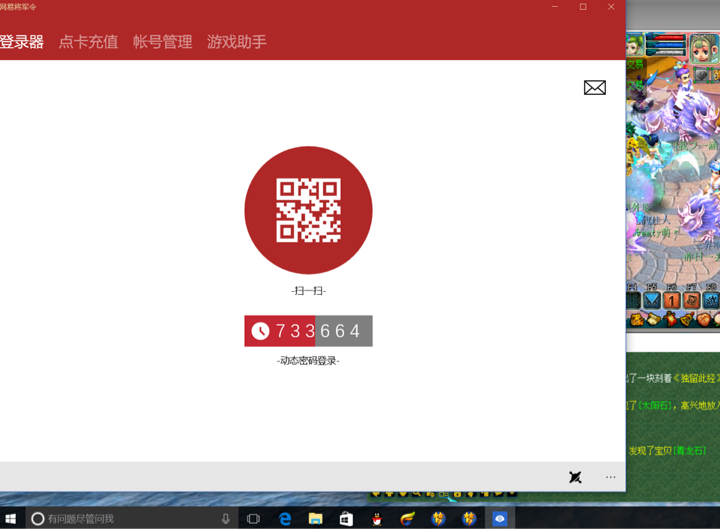Launch Microsoft Edge from taskbar
720x529 pixels.
285,518
